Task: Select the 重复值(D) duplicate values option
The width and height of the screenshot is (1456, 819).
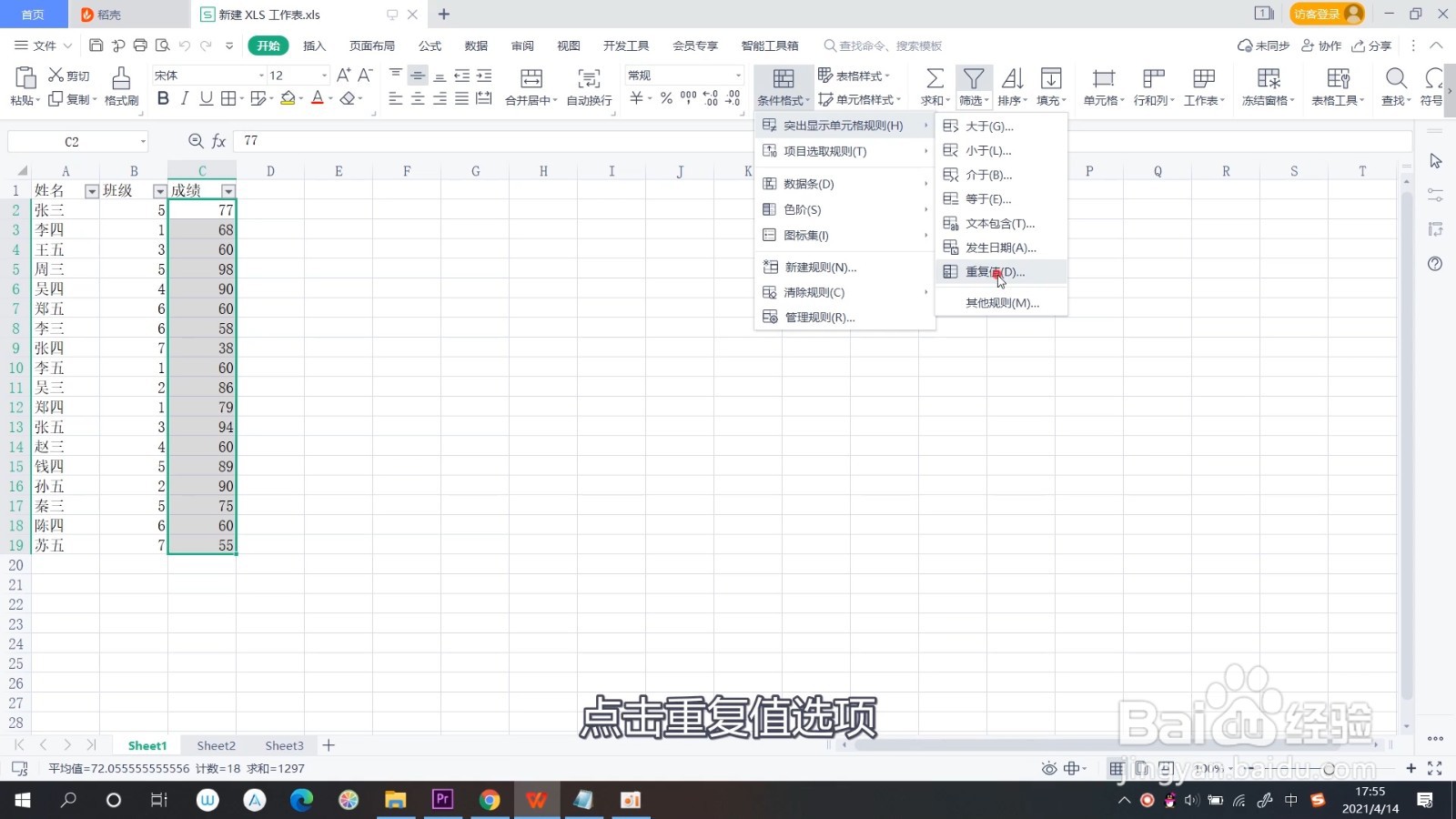Action: [x=1001, y=271]
